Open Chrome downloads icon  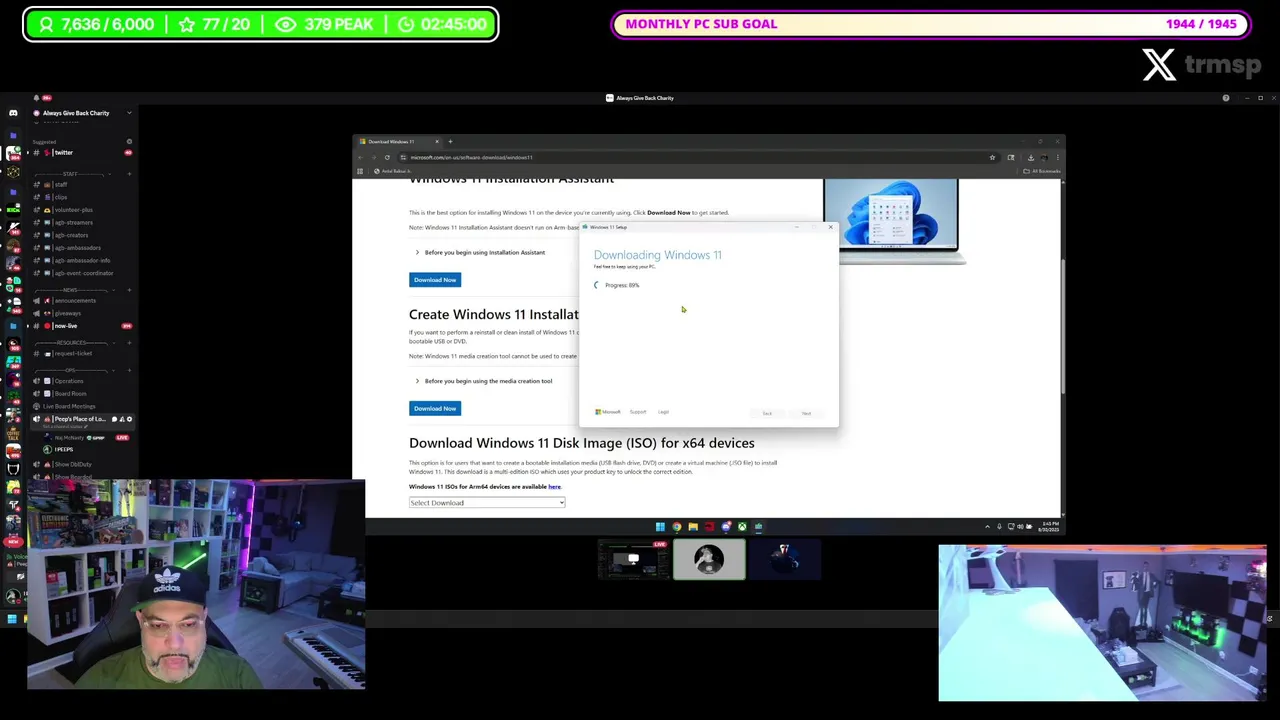pyautogui.click(x=1031, y=157)
